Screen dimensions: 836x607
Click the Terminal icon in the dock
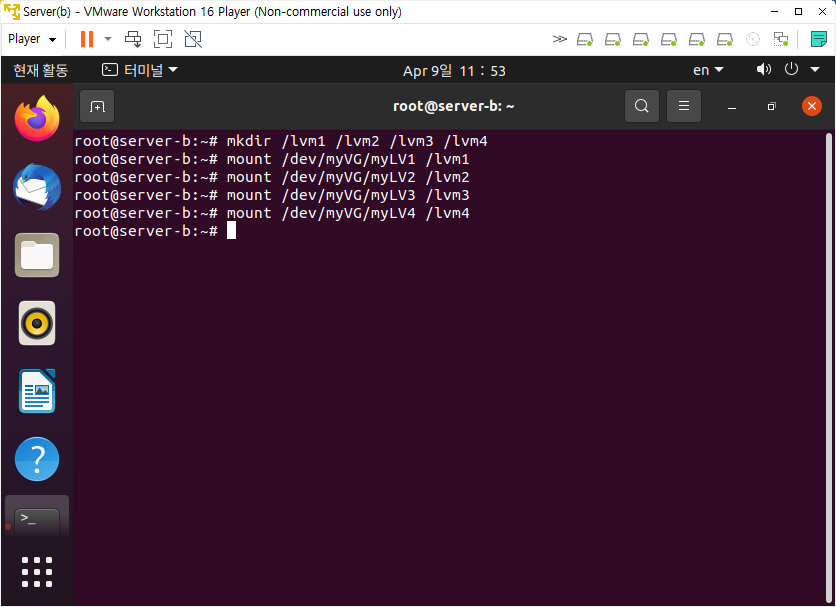coord(37,520)
